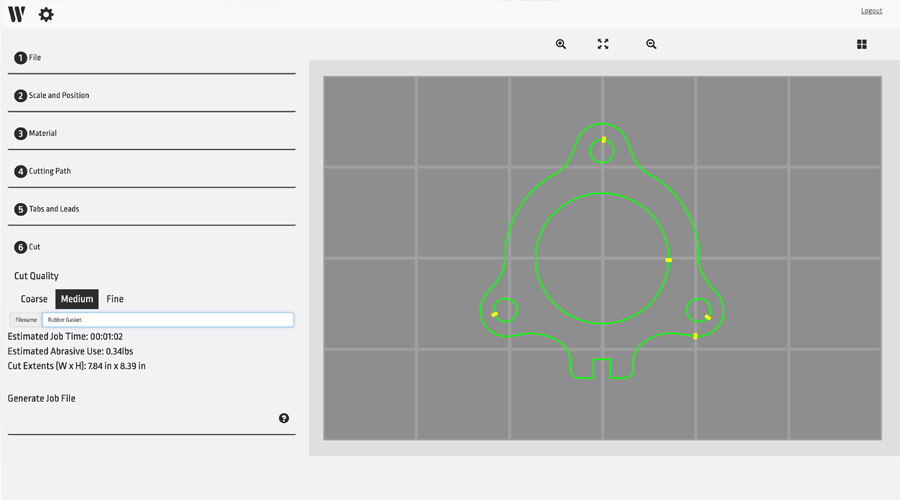Expand the Scale and Position step

(x=152, y=95)
